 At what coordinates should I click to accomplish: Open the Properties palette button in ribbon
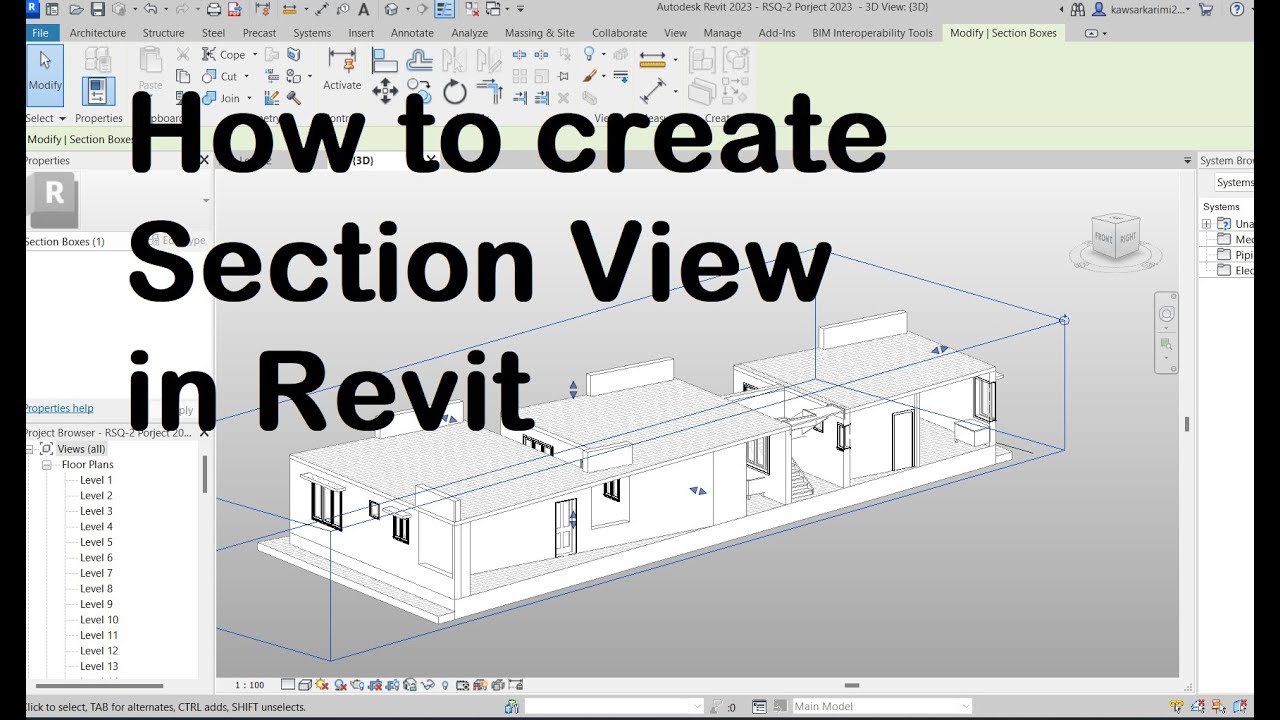tap(98, 92)
